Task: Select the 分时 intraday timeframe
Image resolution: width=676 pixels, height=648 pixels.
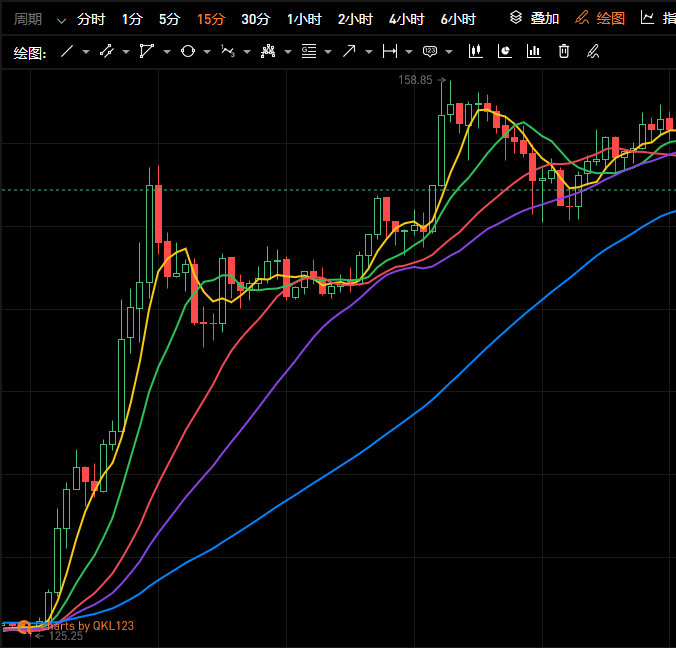Action: coord(90,19)
